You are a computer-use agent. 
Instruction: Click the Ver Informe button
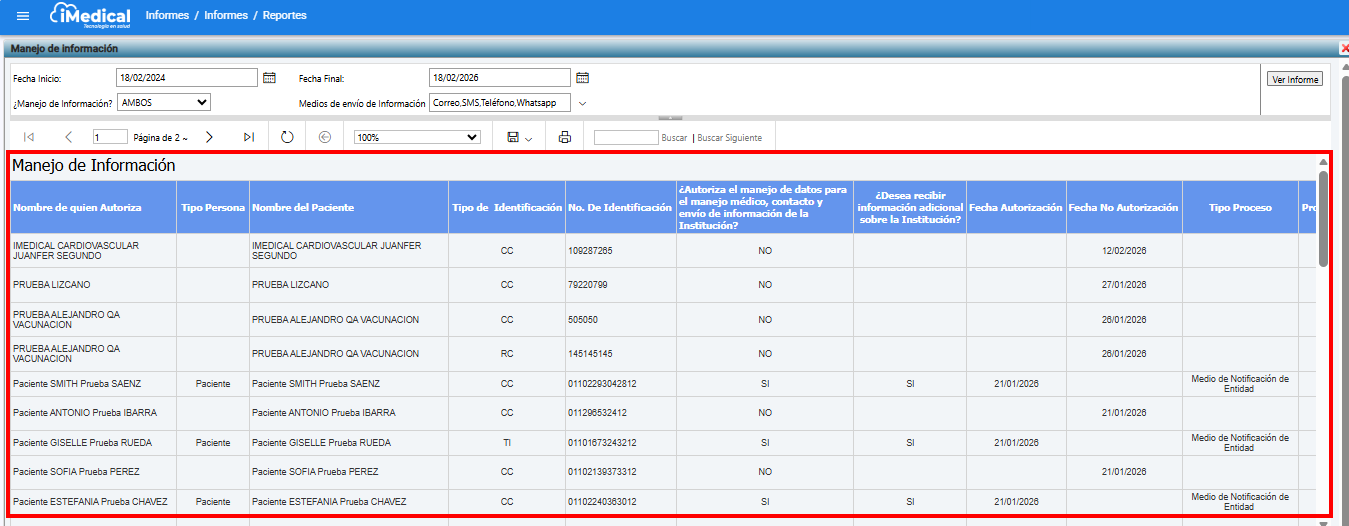pyautogui.click(x=1294, y=79)
